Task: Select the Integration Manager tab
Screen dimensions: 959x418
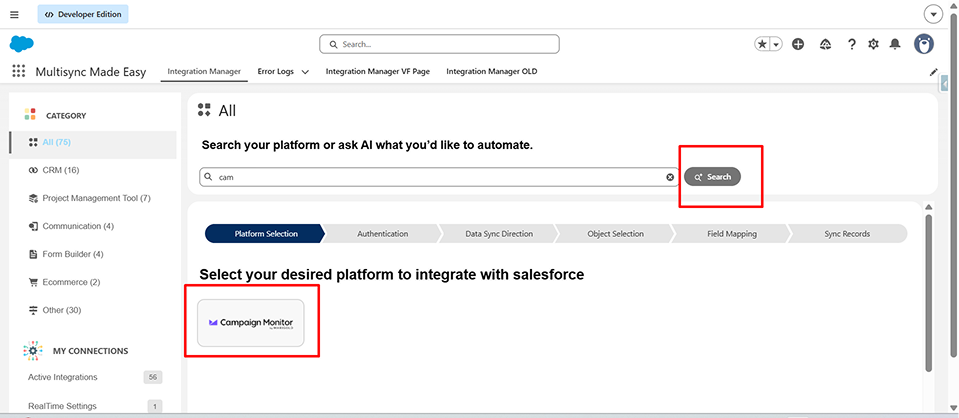Action: coord(204,72)
